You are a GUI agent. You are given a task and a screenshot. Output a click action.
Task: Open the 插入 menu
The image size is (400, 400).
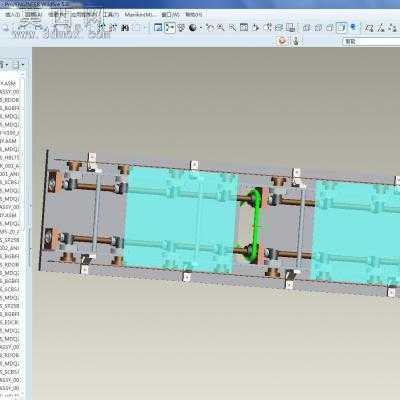pyautogui.click(x=13, y=15)
